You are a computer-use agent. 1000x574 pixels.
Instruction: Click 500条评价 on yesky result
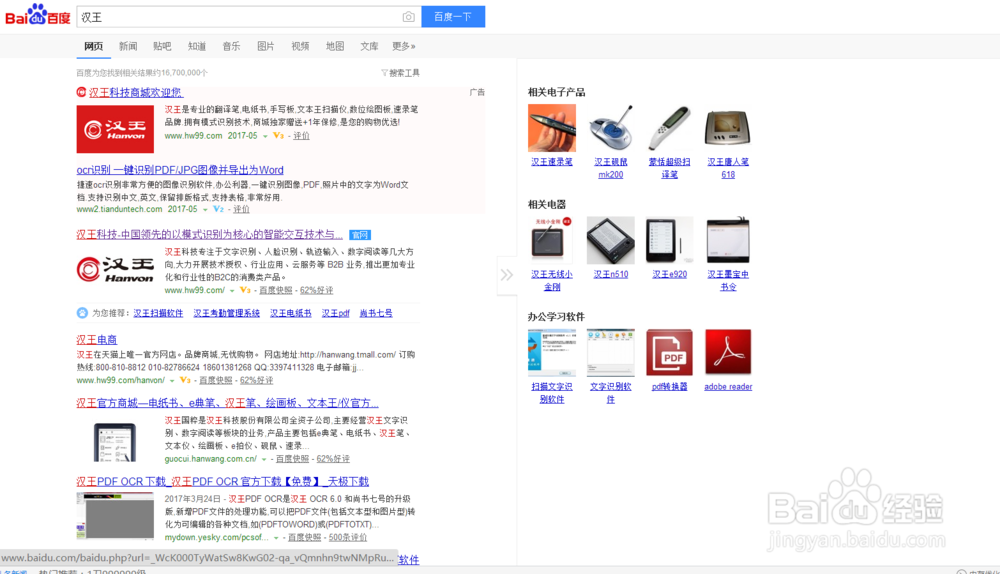tap(348, 538)
